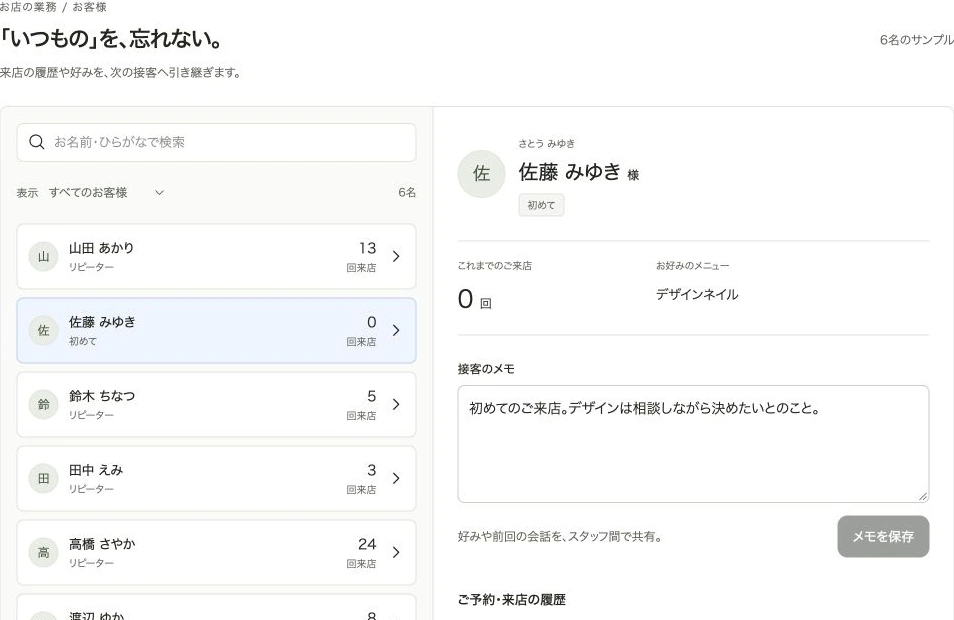Click the 24 visit count for 高橋 さやか

[367, 544]
